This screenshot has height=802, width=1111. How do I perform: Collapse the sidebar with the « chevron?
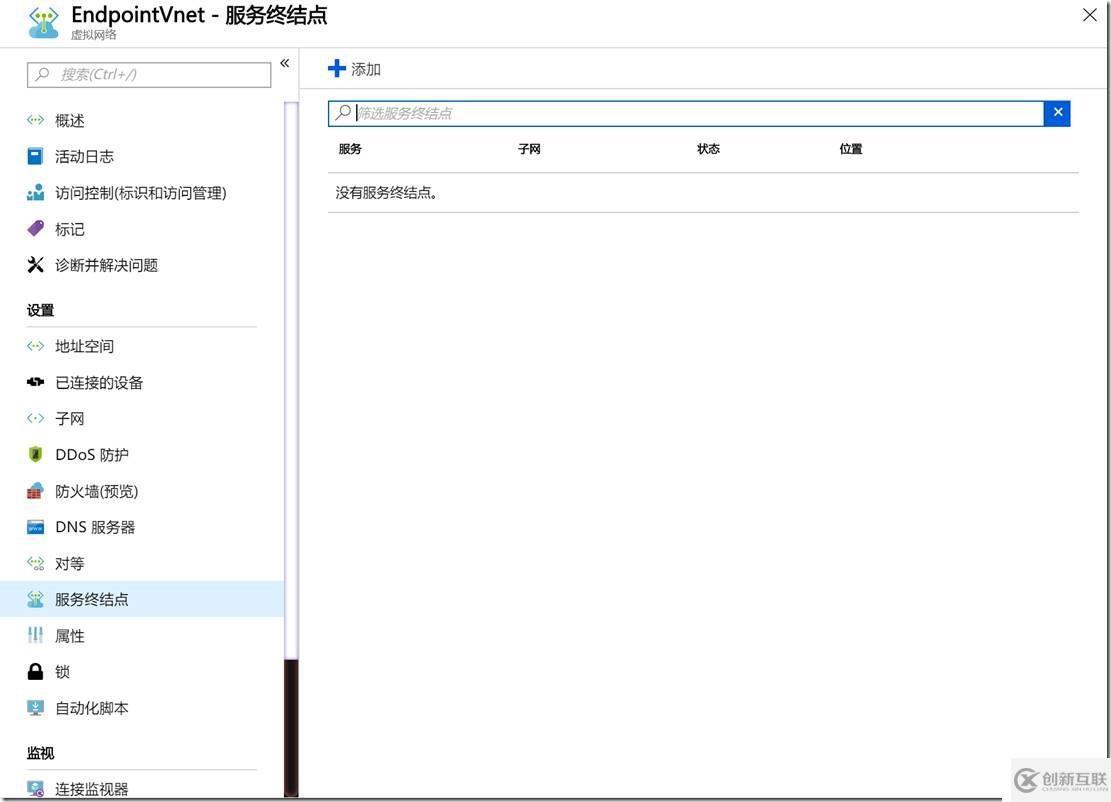click(x=284, y=61)
